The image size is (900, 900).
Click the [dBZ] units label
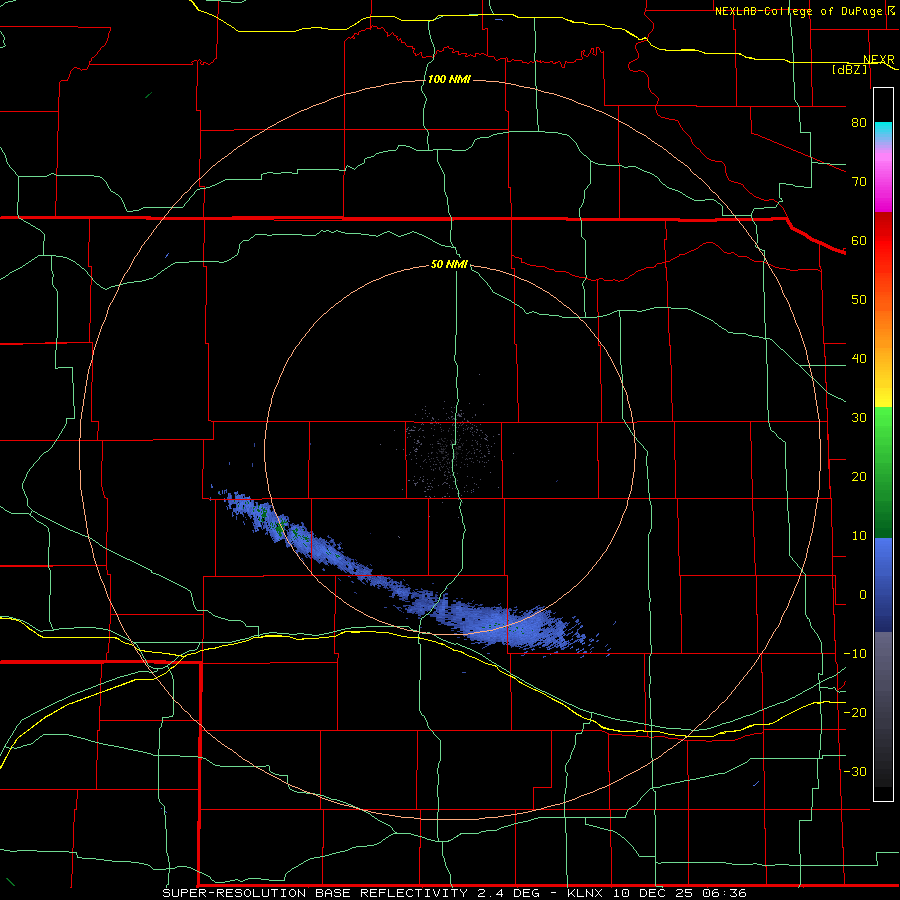coord(849,69)
